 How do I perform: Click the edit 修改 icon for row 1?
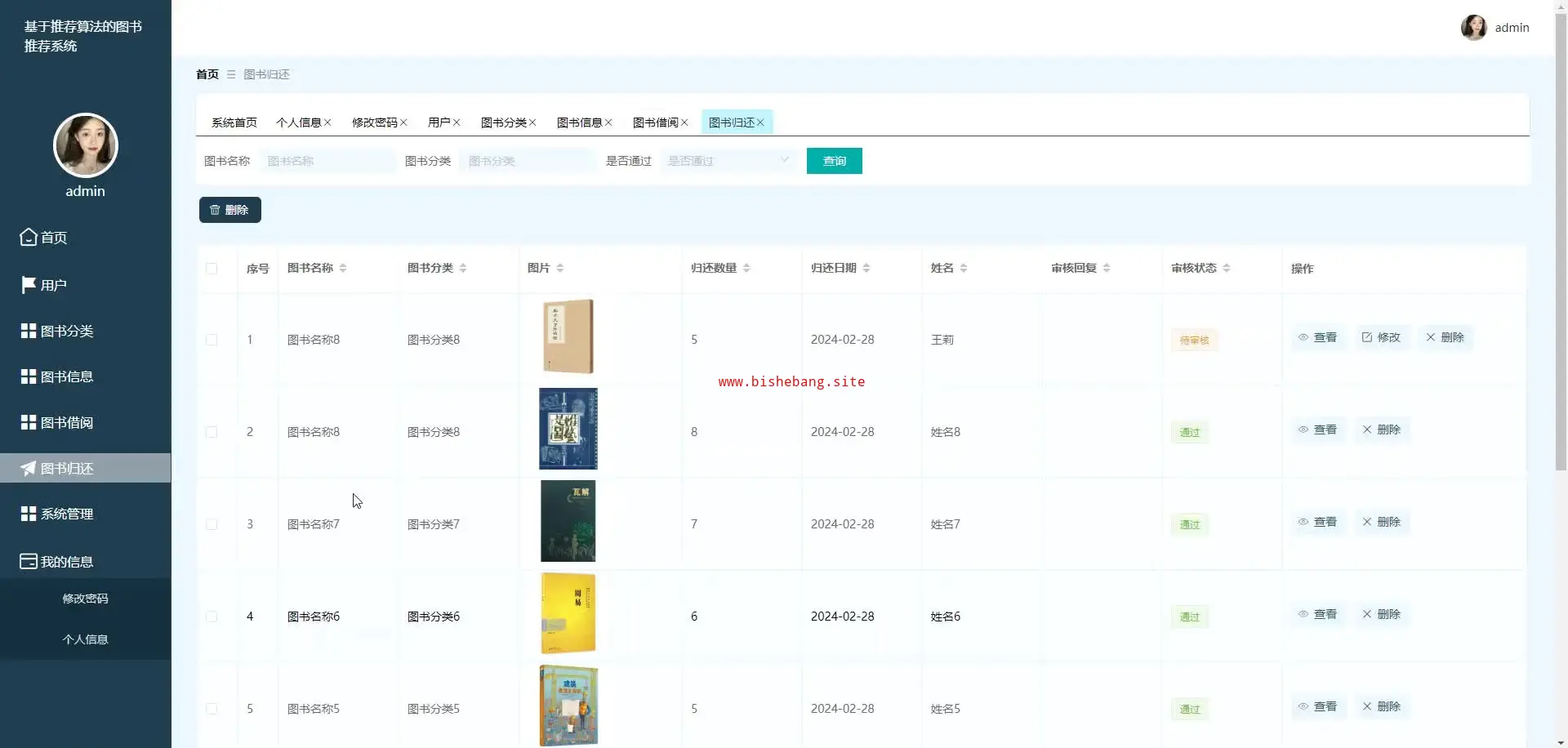(x=1367, y=337)
